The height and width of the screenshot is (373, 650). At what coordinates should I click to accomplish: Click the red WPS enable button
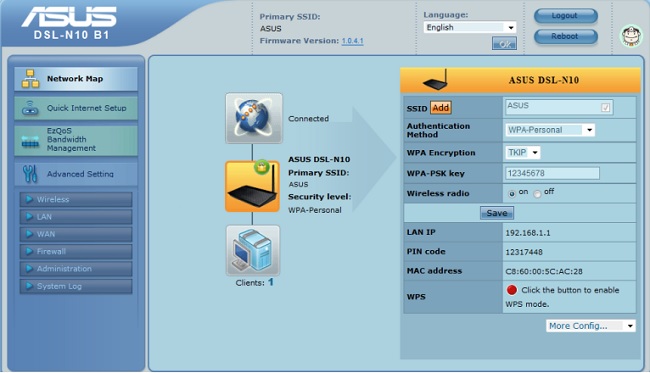[x=512, y=290]
